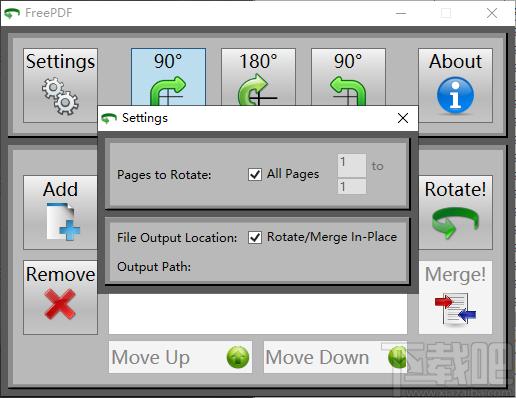Select the 90° counter-clockwise rotation button

(x=348, y=77)
